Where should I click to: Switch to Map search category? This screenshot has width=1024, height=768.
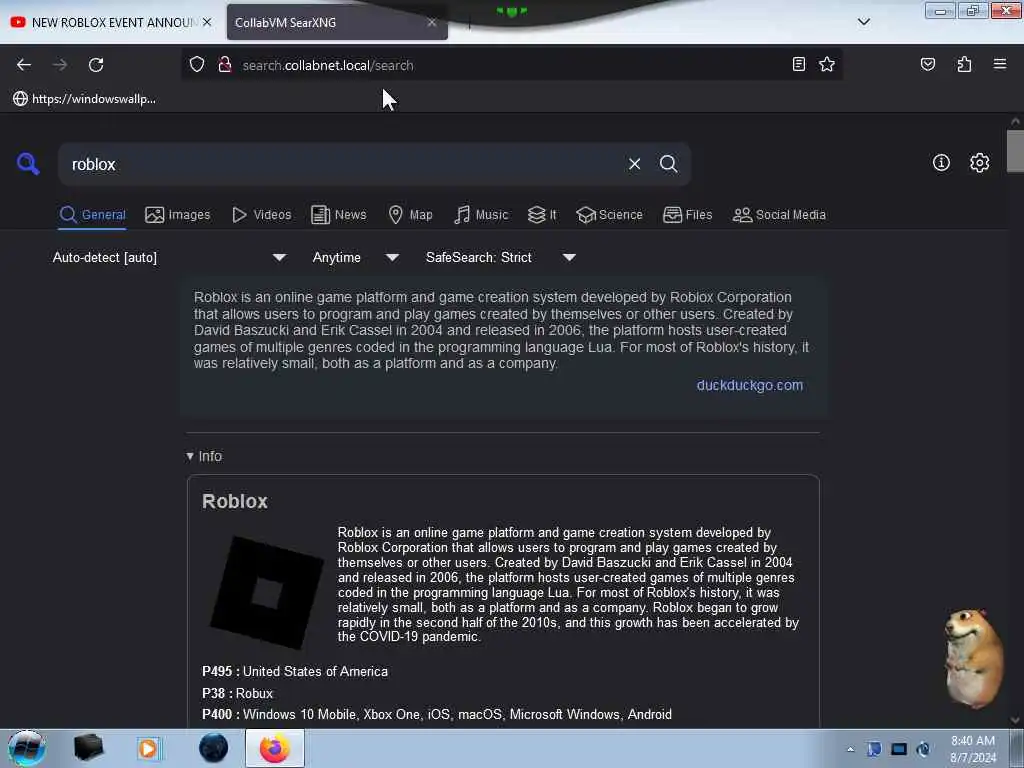(410, 215)
